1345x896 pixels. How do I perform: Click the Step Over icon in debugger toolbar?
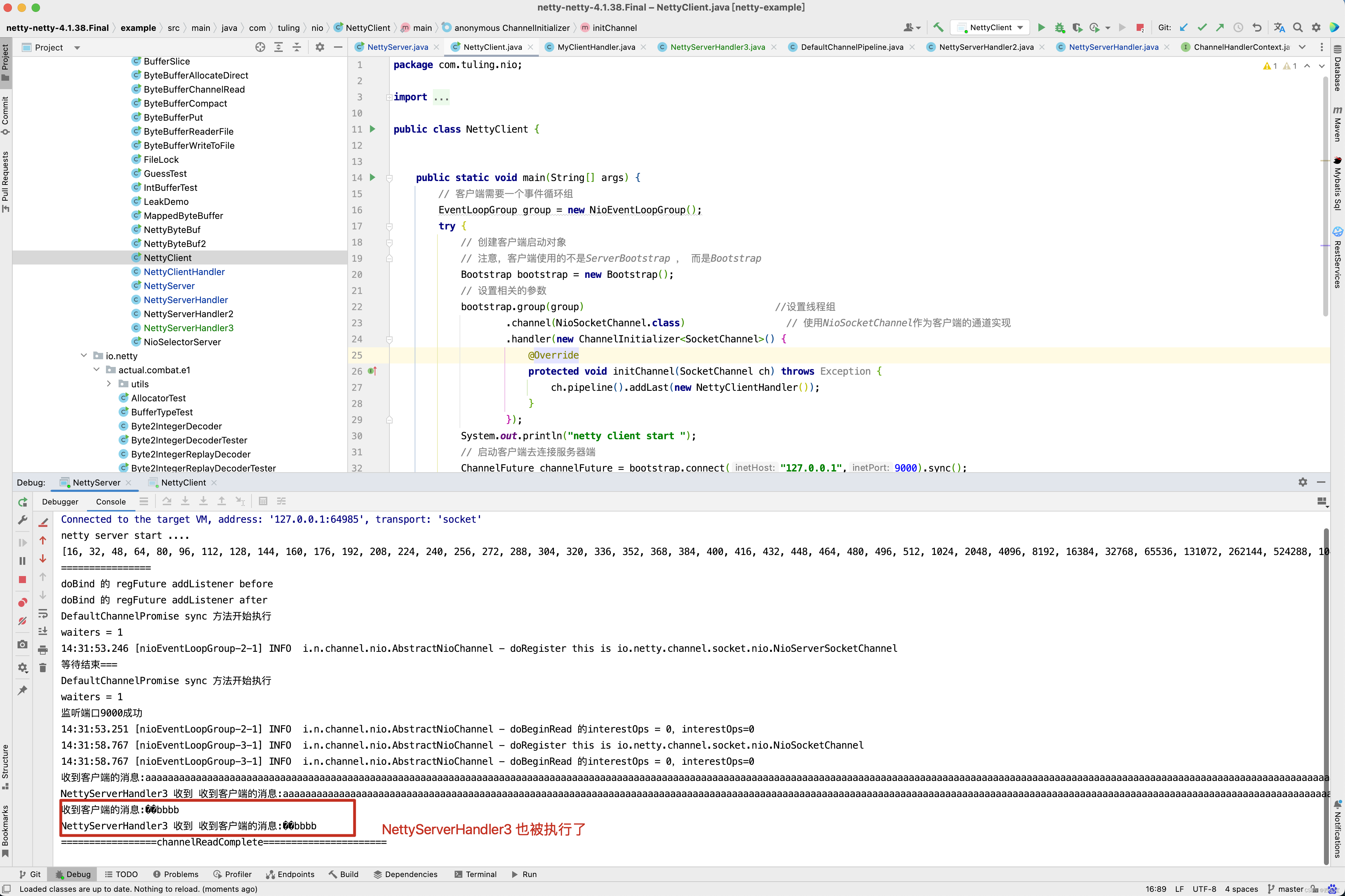tap(167, 501)
